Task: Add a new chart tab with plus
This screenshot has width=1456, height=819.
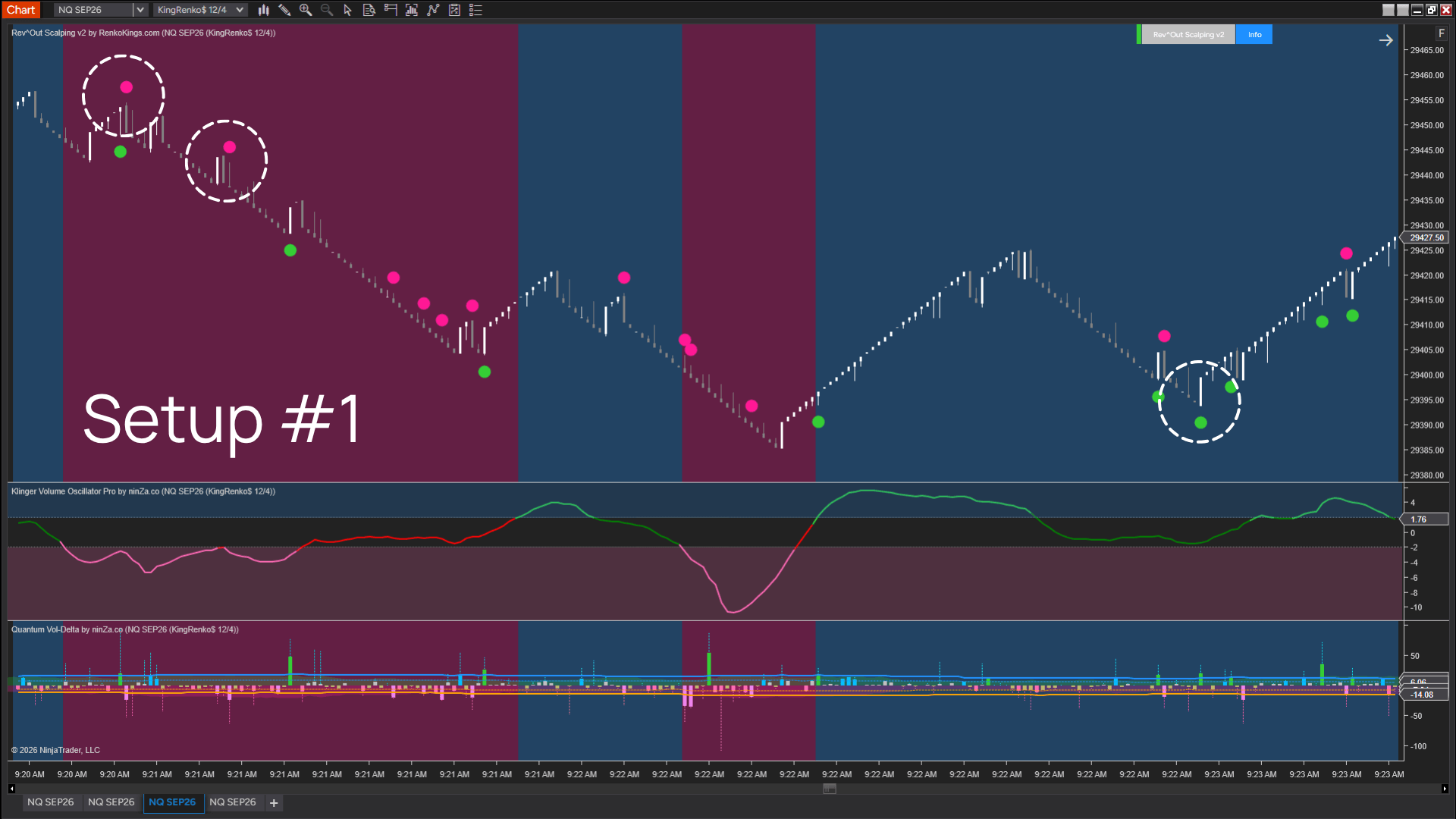Action: point(274,802)
